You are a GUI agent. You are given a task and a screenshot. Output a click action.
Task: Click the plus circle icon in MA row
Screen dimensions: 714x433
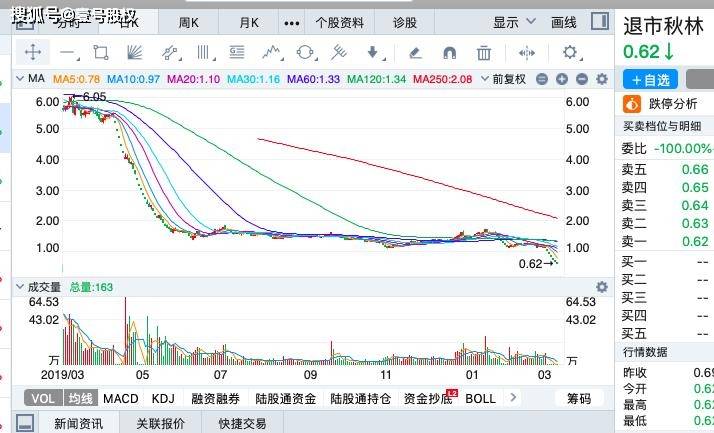562,79
